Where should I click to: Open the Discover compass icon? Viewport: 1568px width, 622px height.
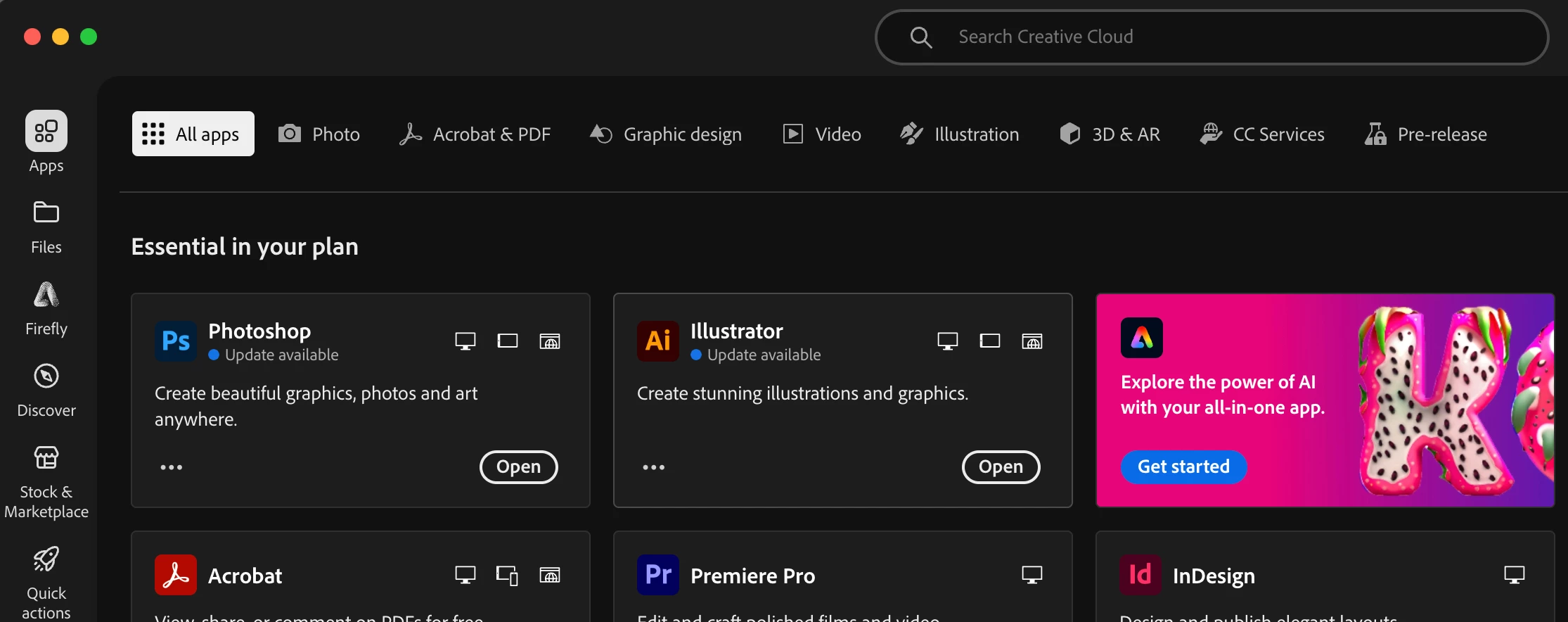coord(46,376)
